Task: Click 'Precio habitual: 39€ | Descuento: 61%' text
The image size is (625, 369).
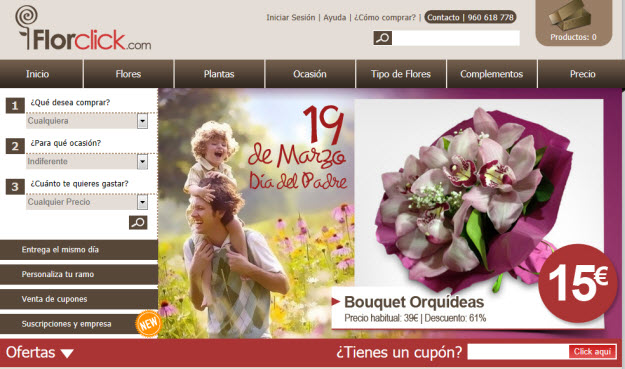Action: 415,318
